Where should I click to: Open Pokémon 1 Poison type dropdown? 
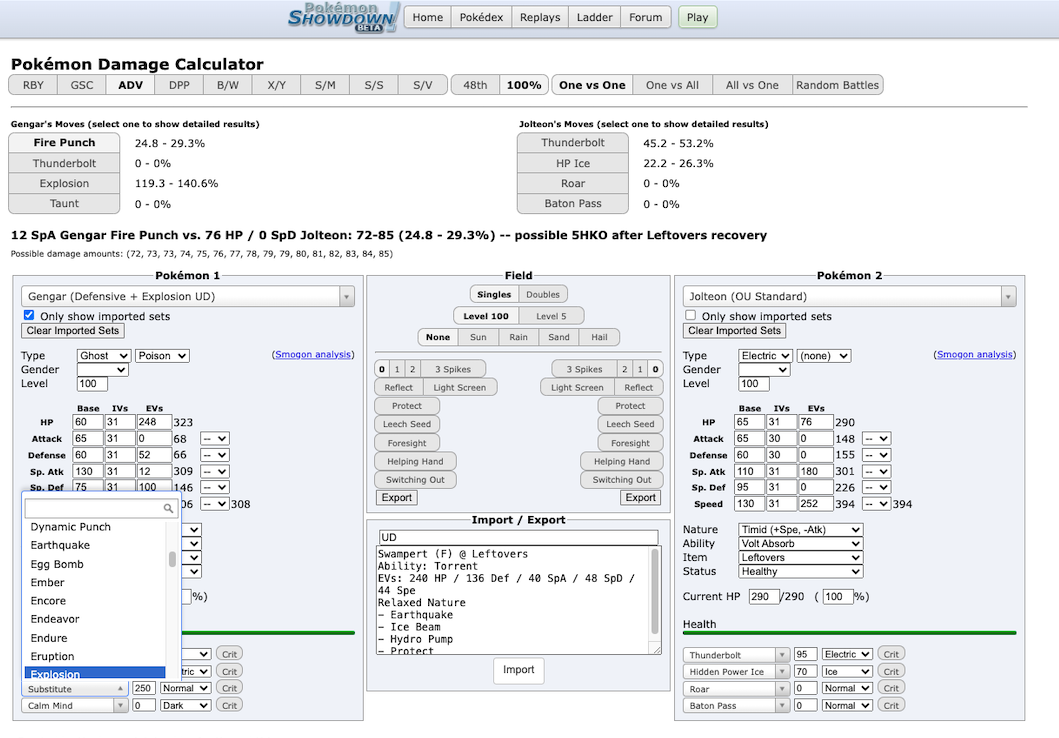coord(163,356)
